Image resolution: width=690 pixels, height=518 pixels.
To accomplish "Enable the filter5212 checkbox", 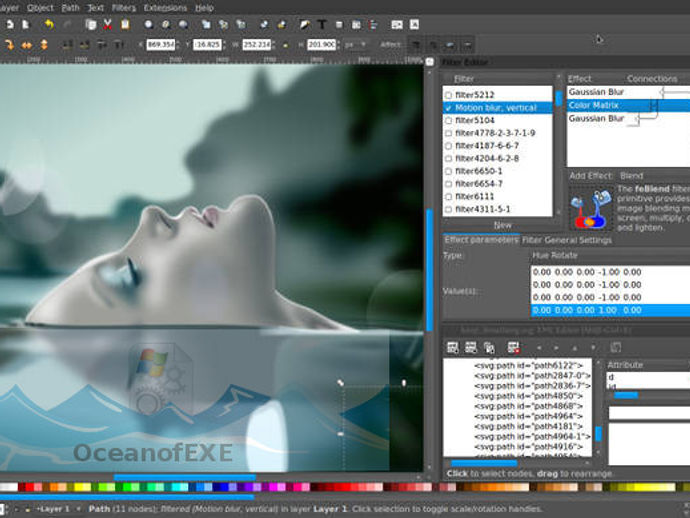I will pos(449,95).
